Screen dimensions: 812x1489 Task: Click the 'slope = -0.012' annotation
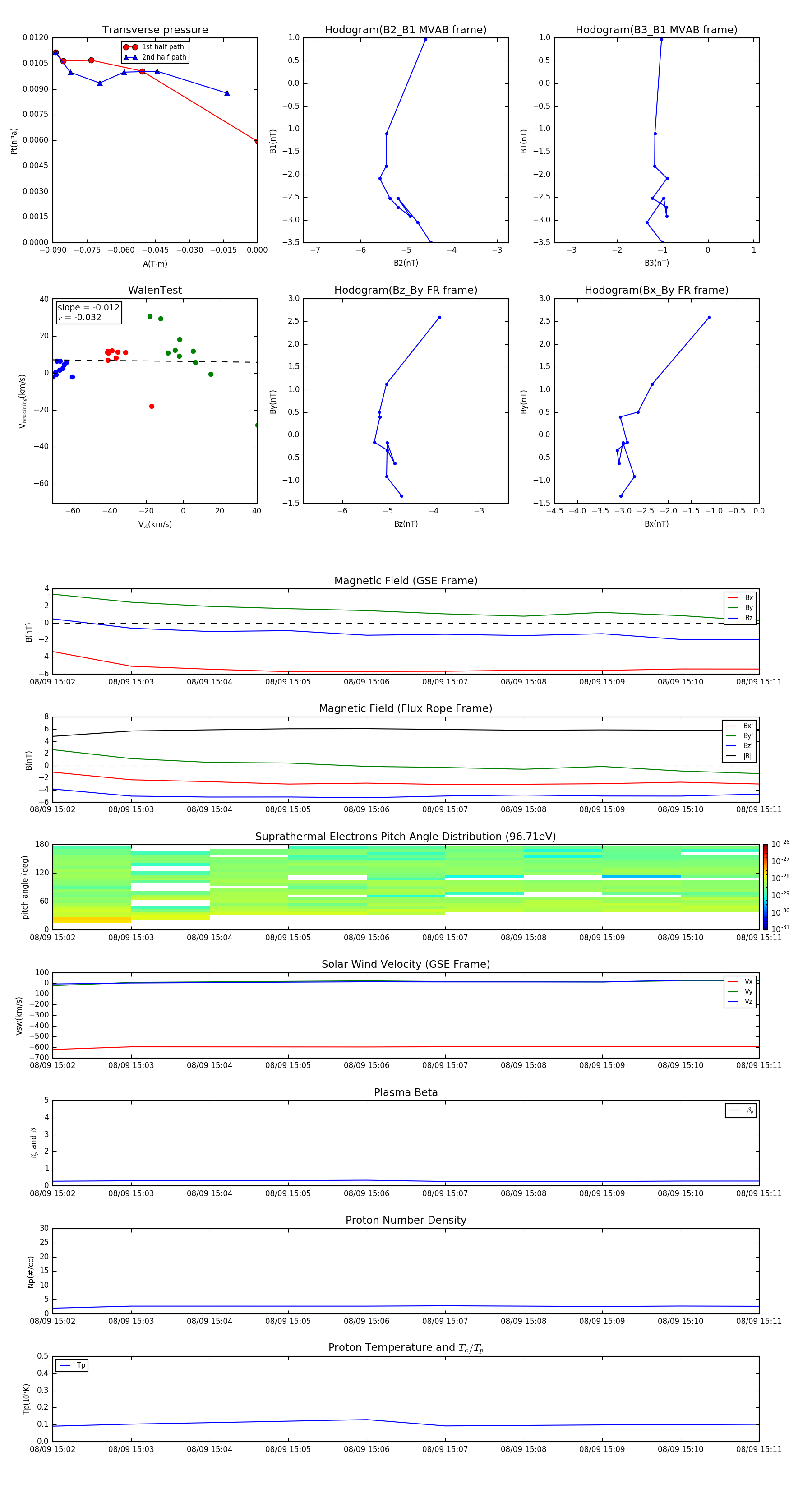click(x=88, y=308)
